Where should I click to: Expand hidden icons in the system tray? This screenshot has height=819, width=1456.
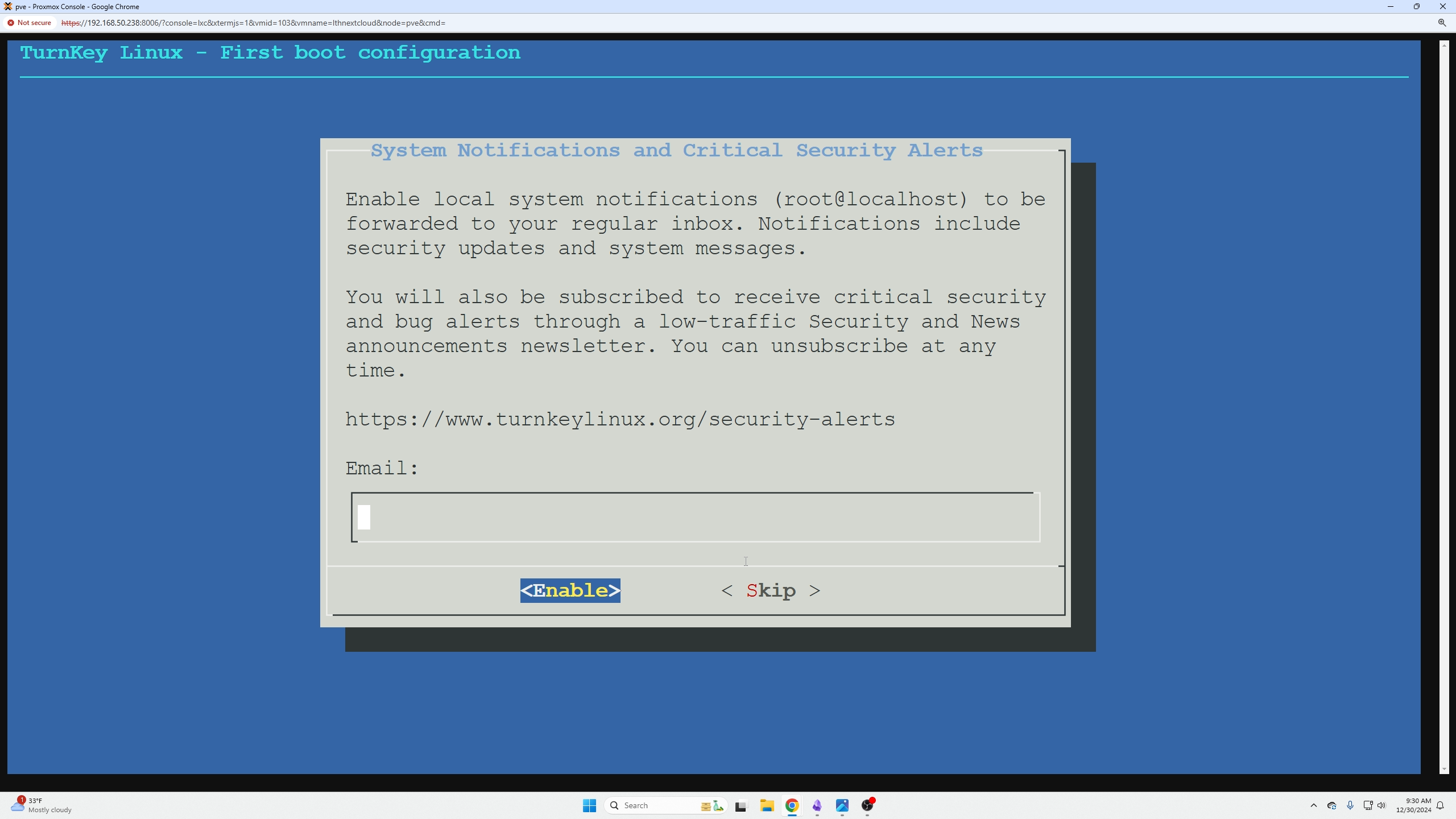(1313, 806)
